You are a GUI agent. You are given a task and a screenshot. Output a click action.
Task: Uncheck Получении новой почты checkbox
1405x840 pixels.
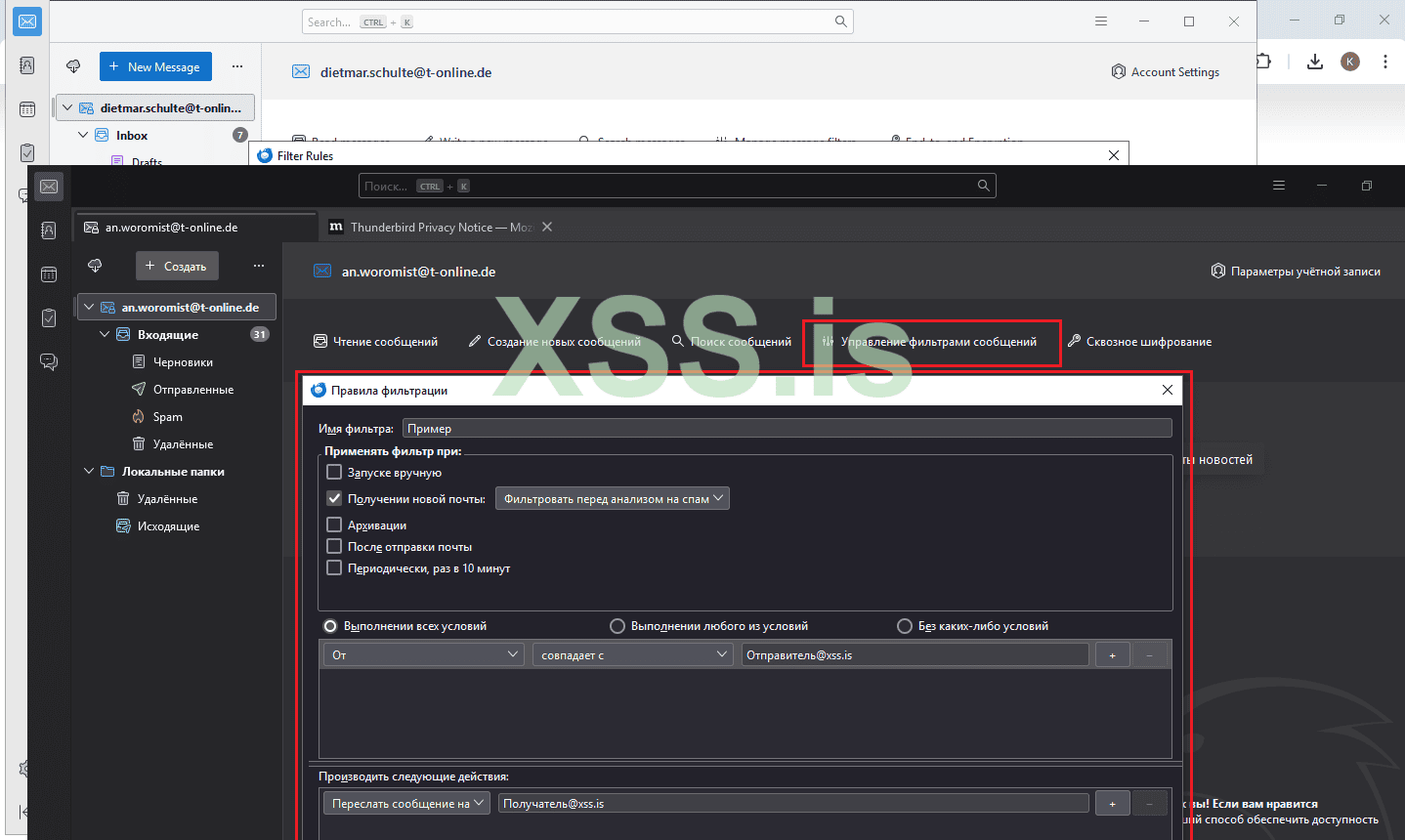tap(334, 498)
